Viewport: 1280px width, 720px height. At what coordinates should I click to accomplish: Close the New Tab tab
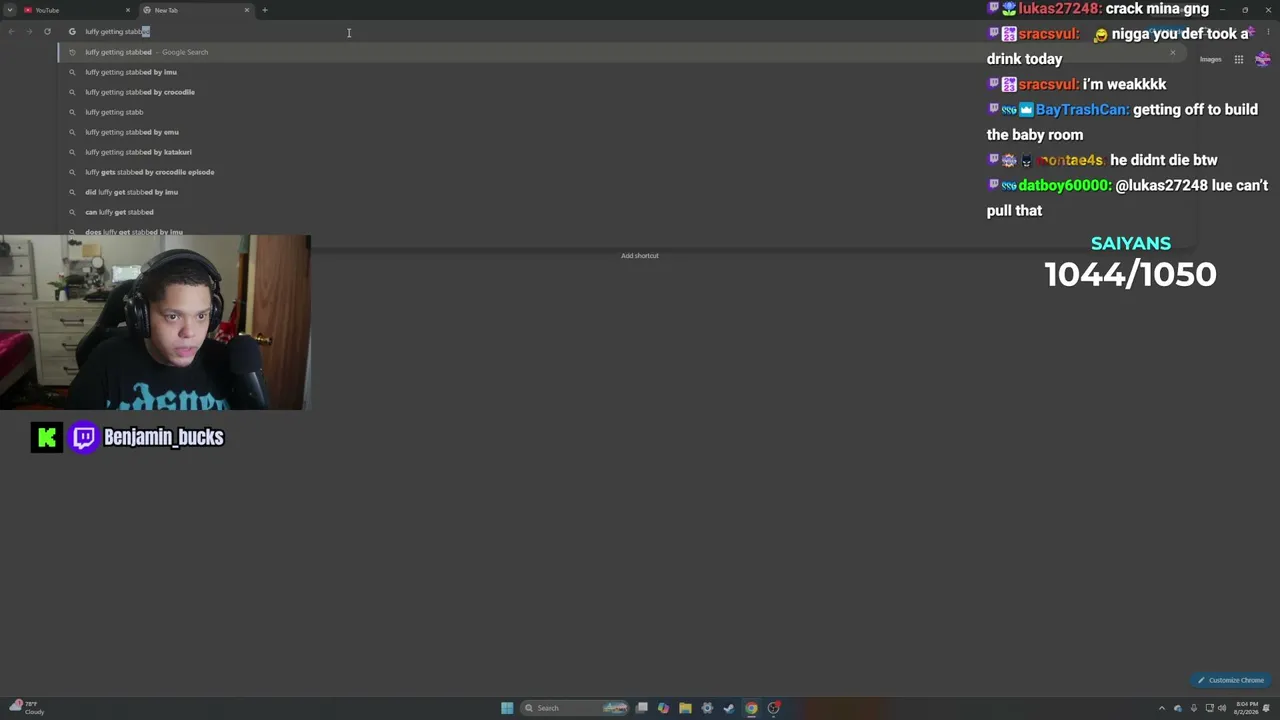[x=247, y=10]
